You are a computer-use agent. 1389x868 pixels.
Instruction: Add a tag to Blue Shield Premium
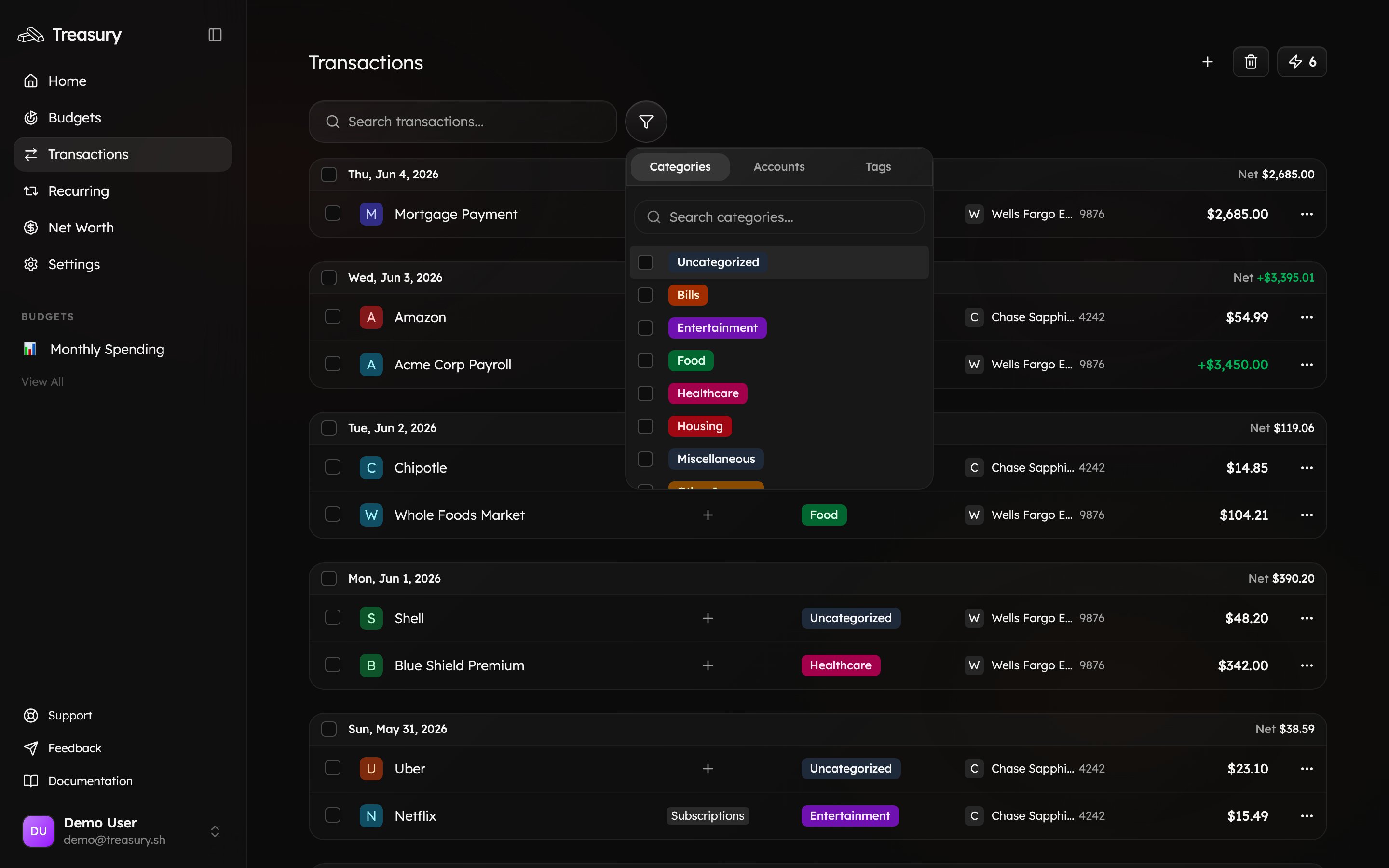708,665
